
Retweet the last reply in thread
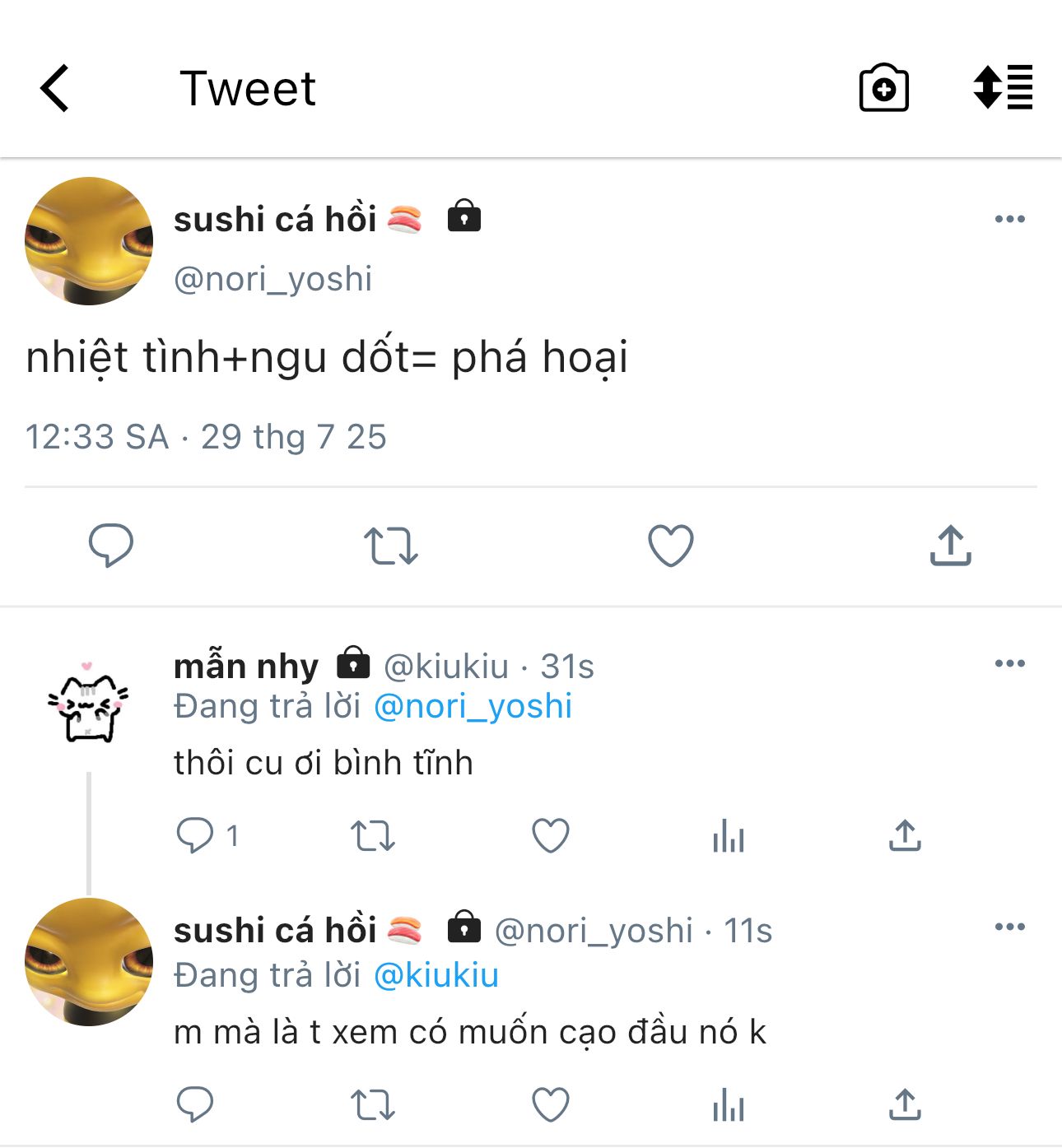pos(373,1104)
